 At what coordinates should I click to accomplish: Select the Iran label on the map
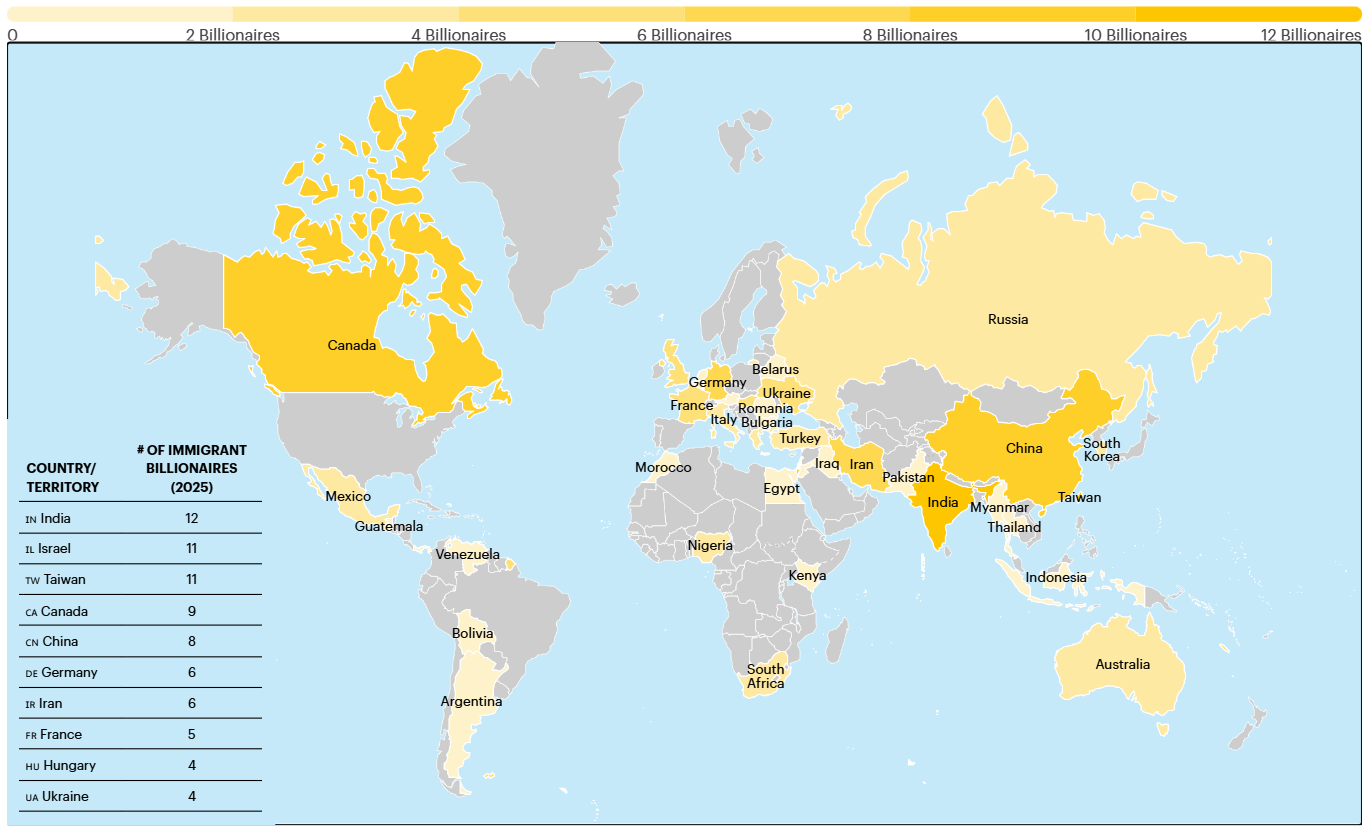click(861, 465)
